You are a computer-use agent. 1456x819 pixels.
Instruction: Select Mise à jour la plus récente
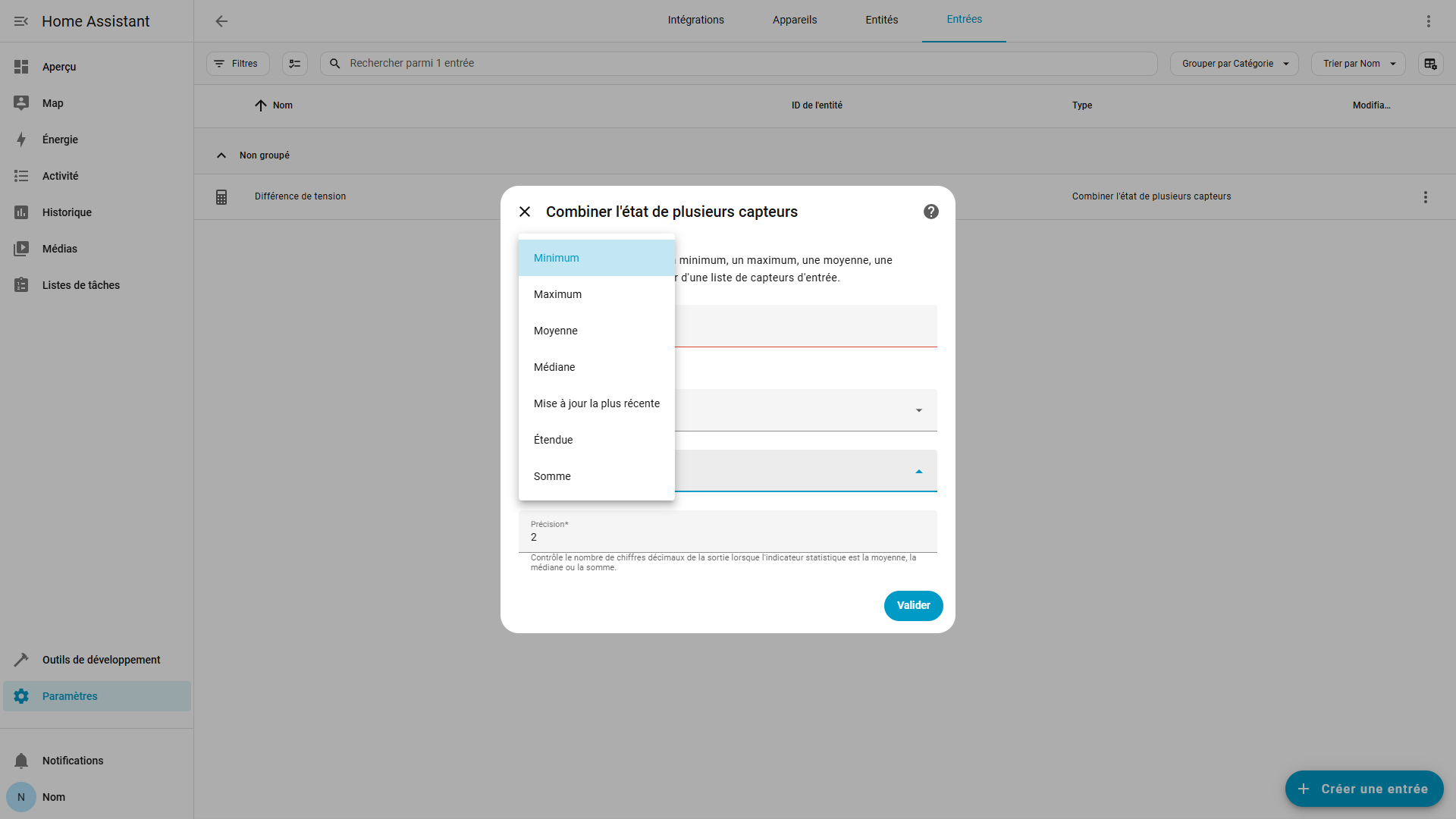point(596,403)
